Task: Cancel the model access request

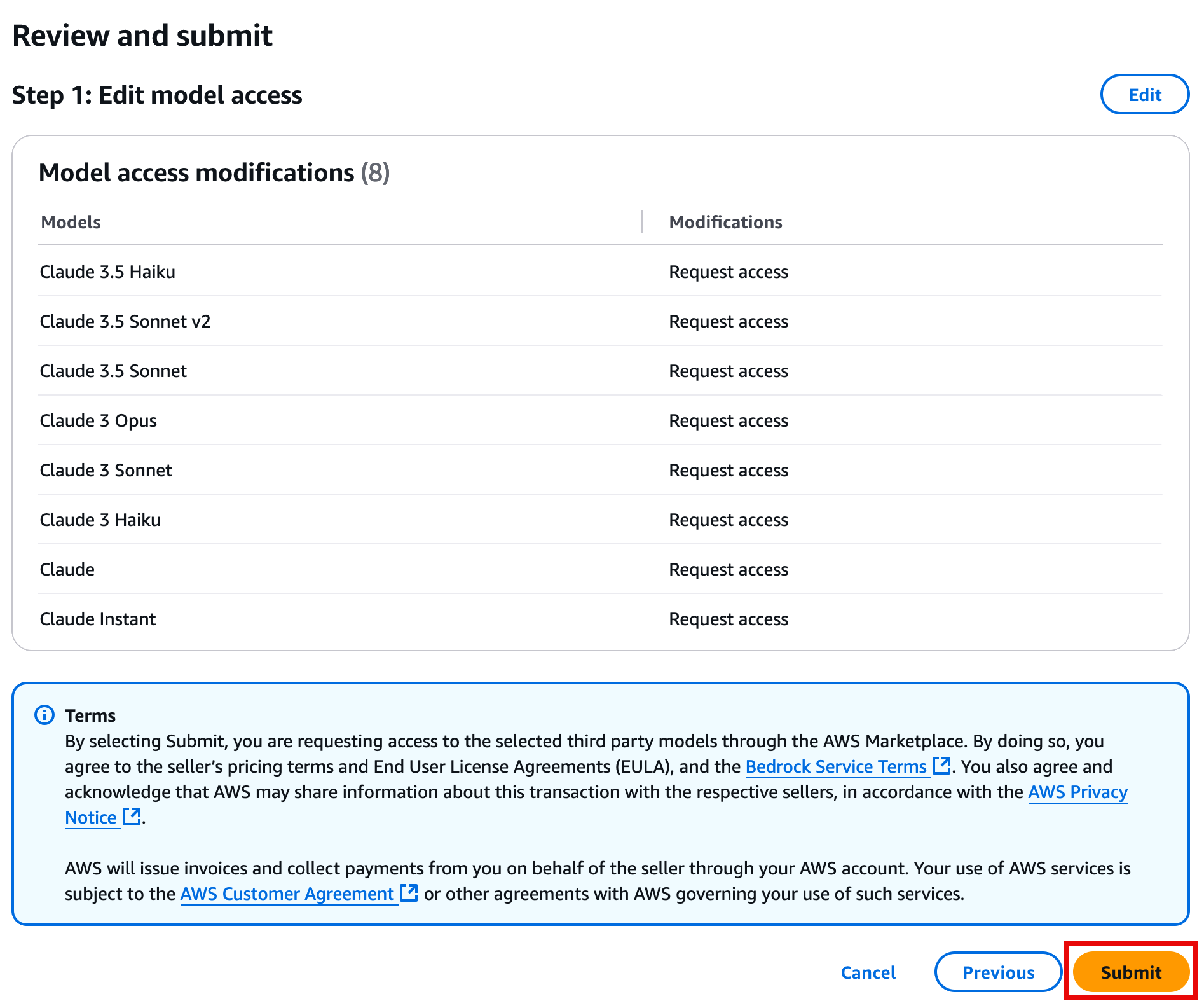Action: point(868,972)
